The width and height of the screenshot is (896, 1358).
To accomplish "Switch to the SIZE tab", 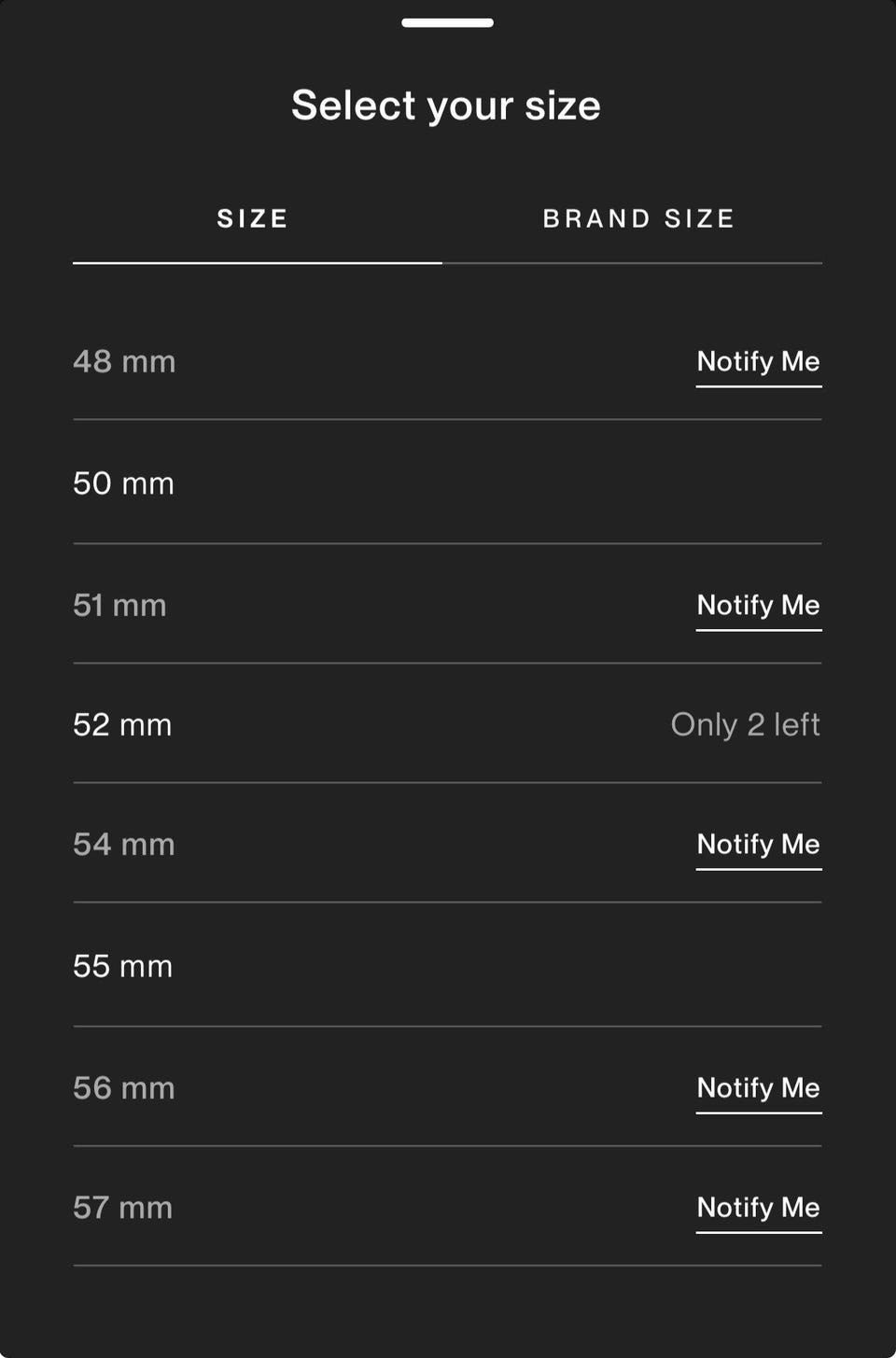I will [x=253, y=218].
